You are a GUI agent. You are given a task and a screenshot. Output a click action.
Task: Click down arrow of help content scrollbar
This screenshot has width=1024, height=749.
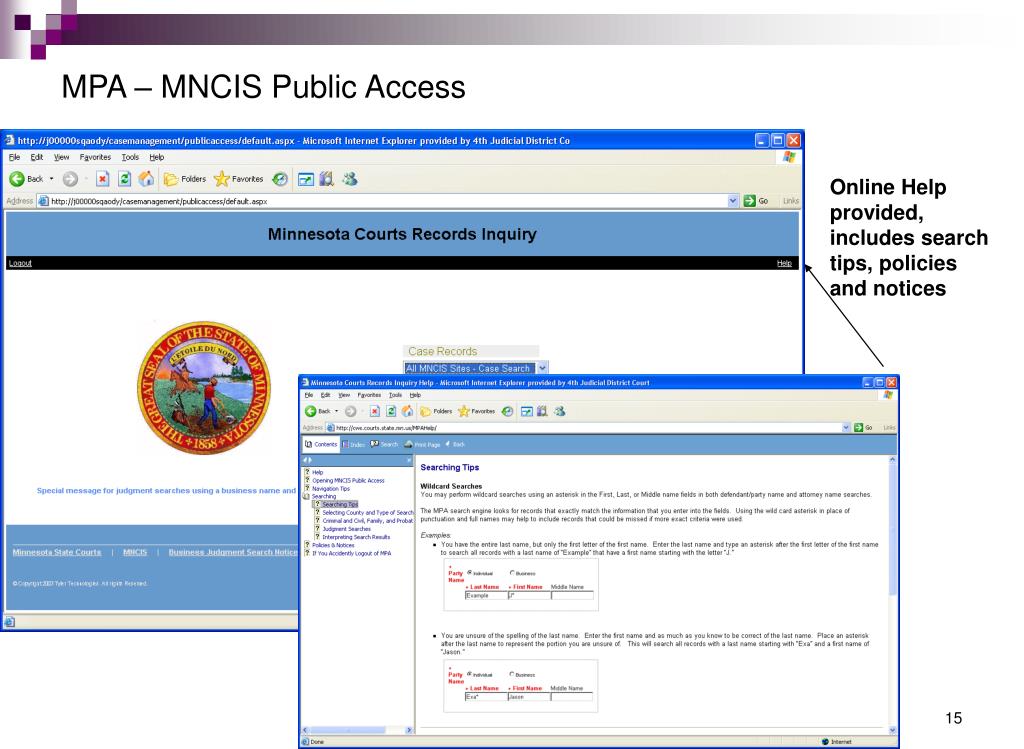click(893, 730)
